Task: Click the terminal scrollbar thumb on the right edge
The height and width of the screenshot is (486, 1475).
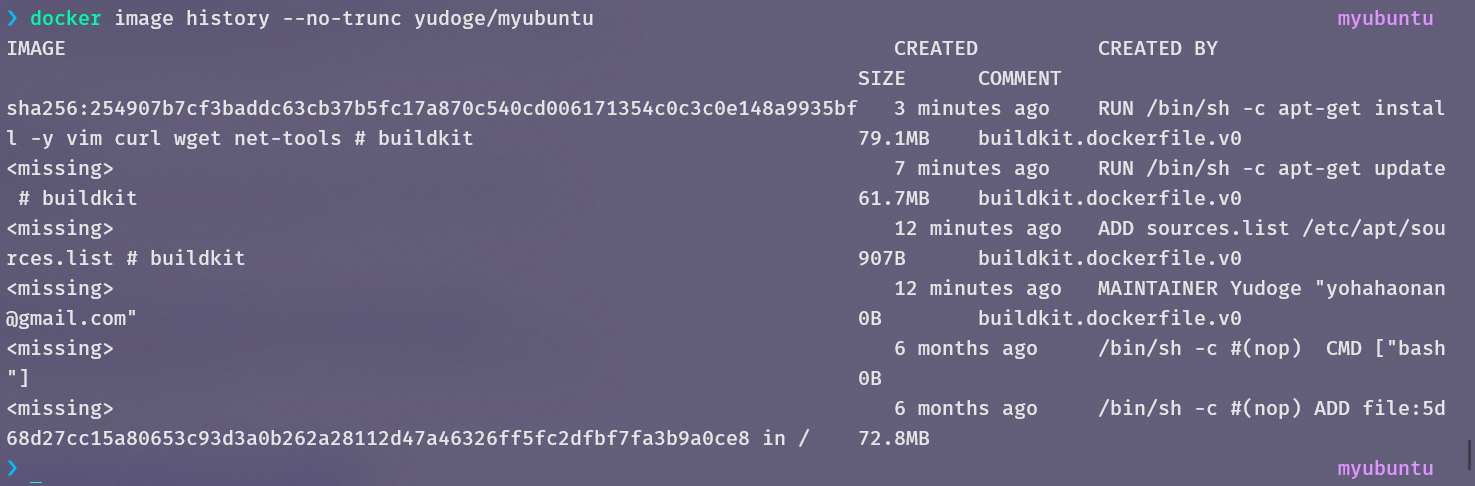Action: tap(1469, 449)
